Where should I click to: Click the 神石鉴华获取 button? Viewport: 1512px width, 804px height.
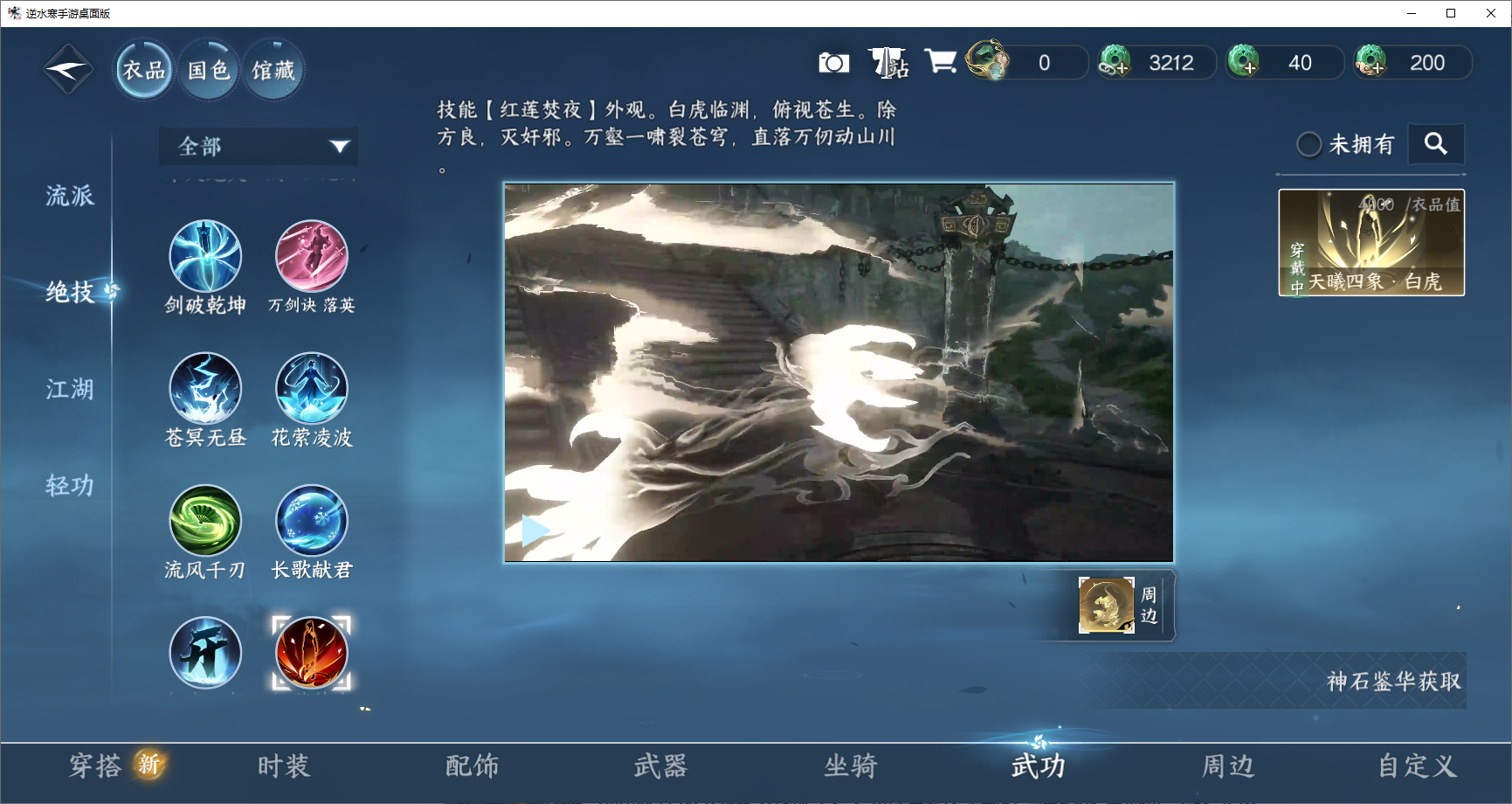(x=1394, y=681)
